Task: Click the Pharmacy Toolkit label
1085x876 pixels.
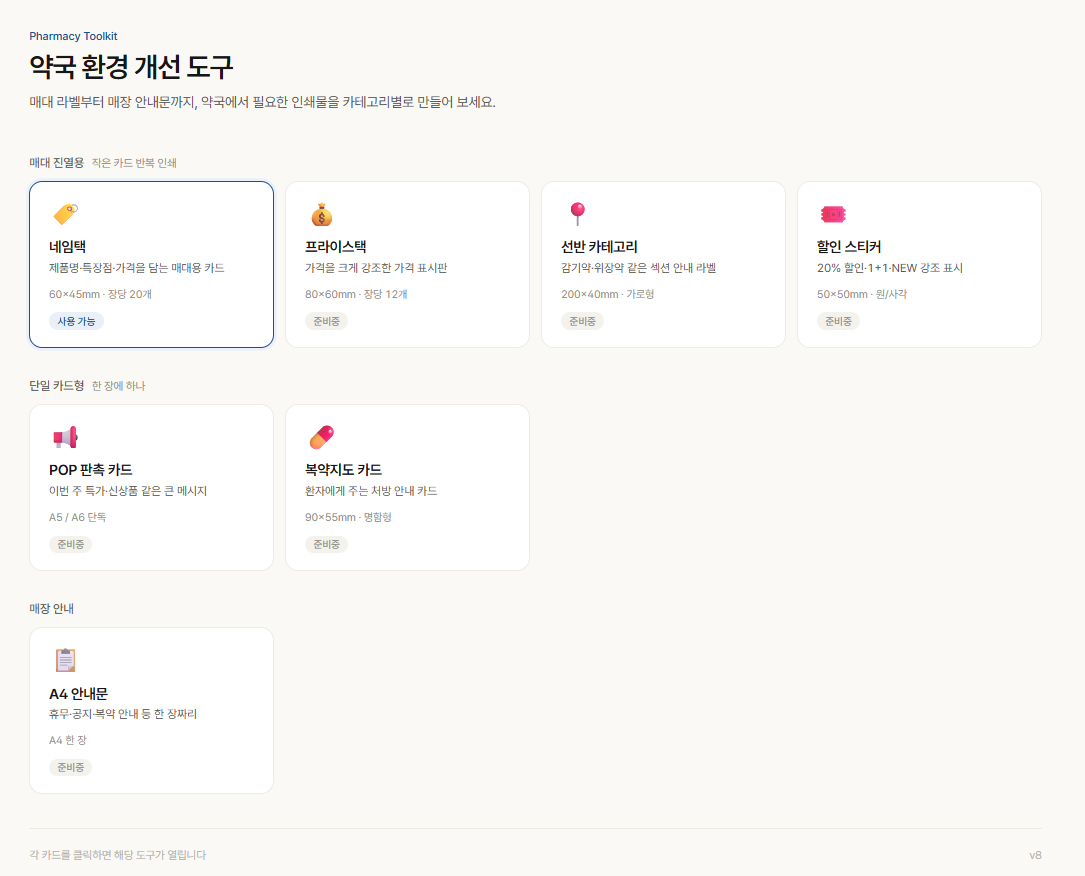Action: coord(73,36)
